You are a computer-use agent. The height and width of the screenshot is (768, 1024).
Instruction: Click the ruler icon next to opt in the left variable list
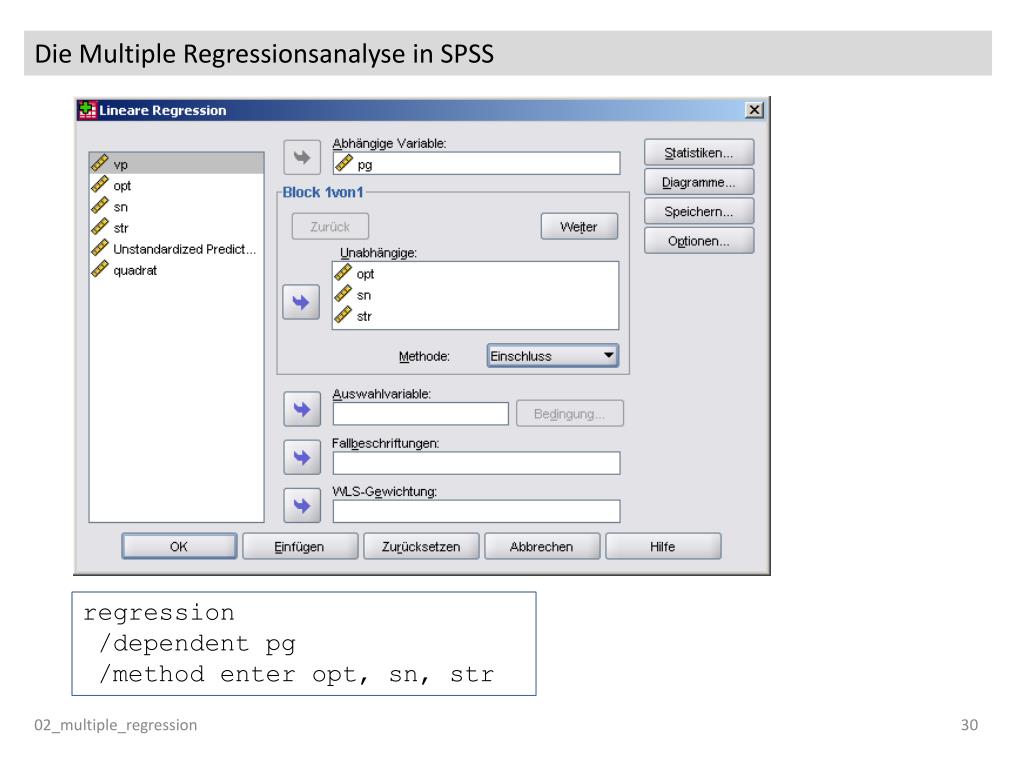point(100,185)
